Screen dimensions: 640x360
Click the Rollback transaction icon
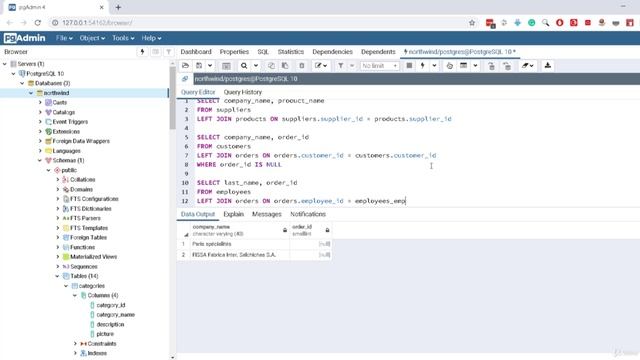tap(507, 66)
